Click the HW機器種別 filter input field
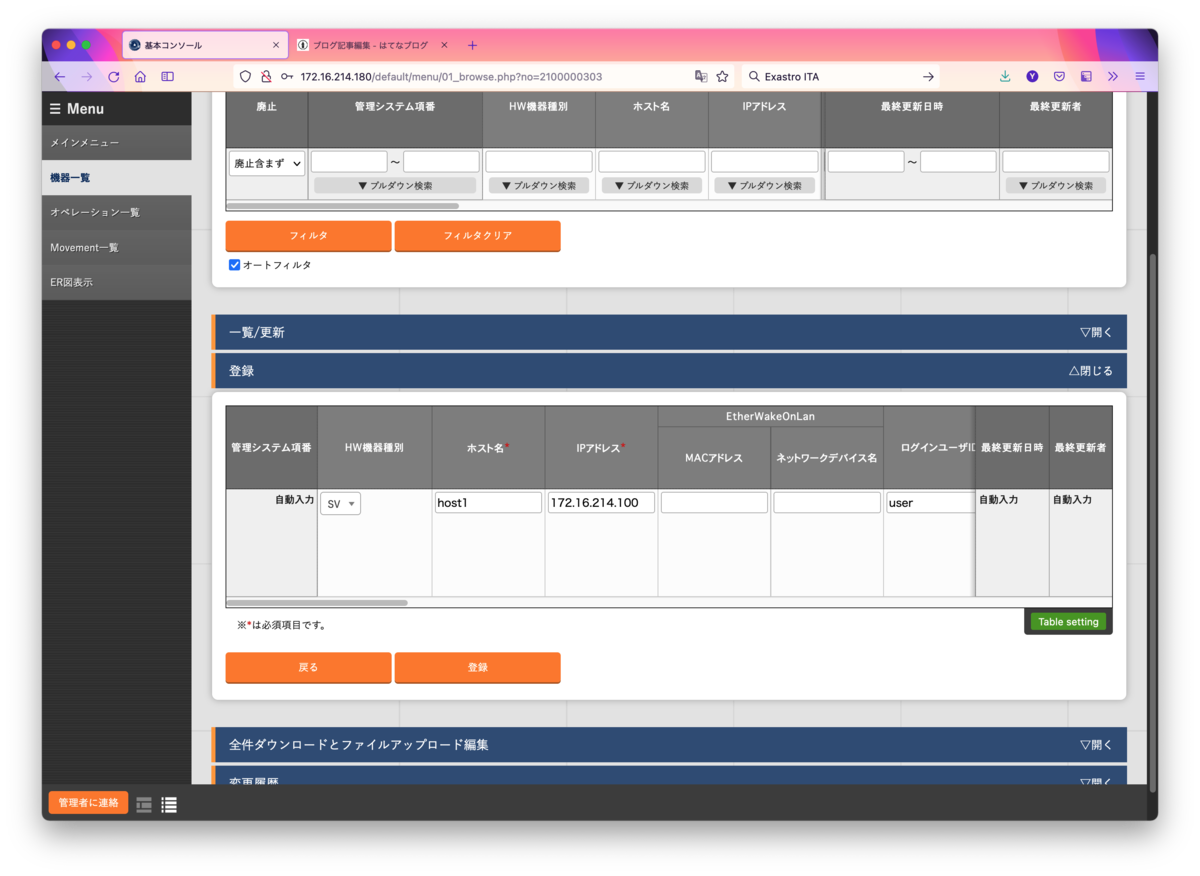The width and height of the screenshot is (1200, 876). click(539, 161)
